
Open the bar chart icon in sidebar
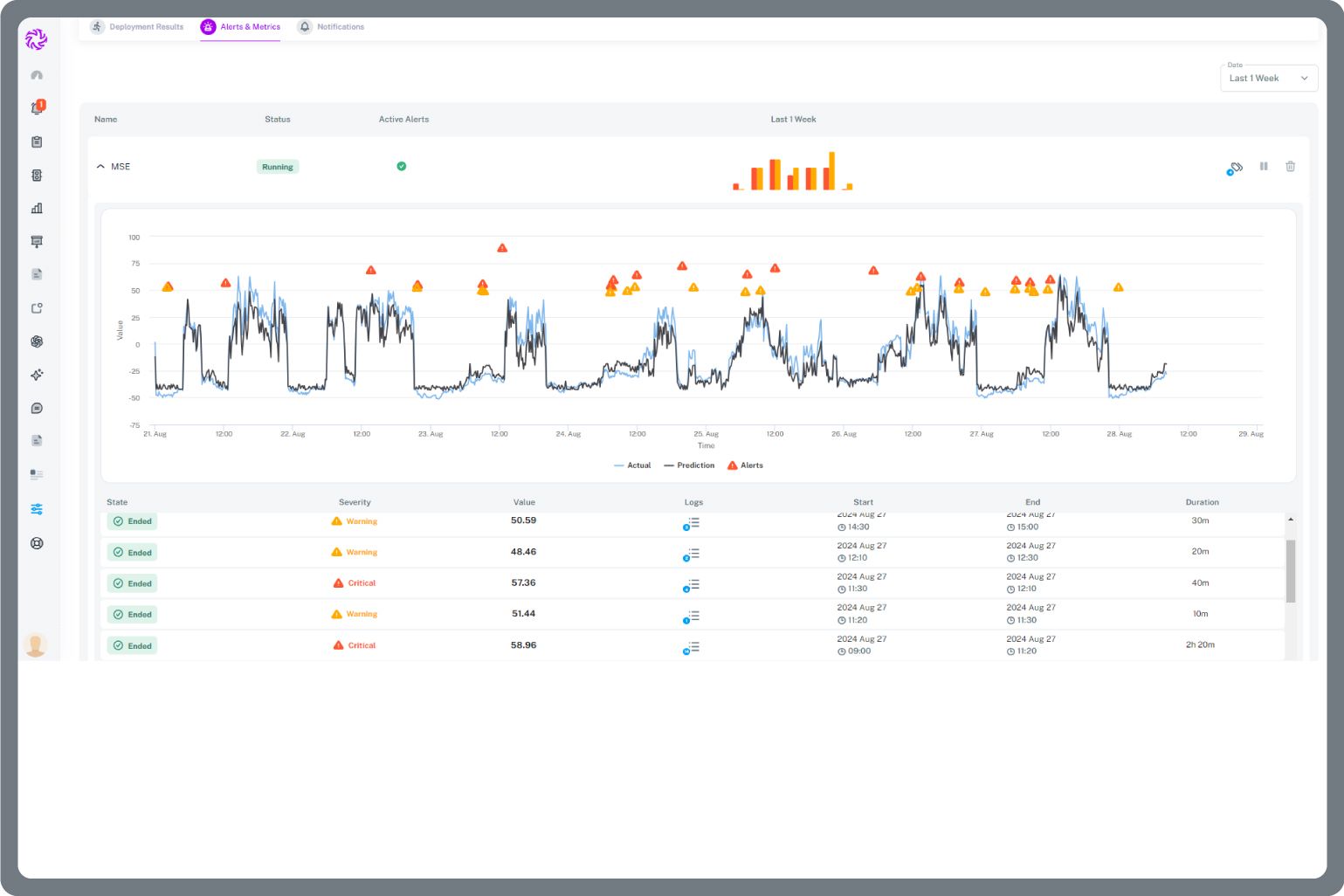click(37, 208)
